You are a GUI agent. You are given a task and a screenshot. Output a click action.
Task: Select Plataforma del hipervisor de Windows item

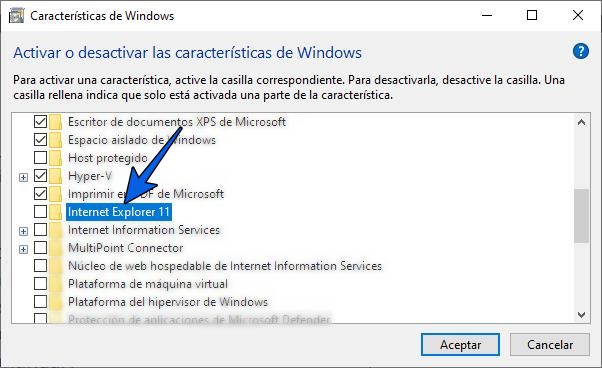pyautogui.click(x=168, y=302)
